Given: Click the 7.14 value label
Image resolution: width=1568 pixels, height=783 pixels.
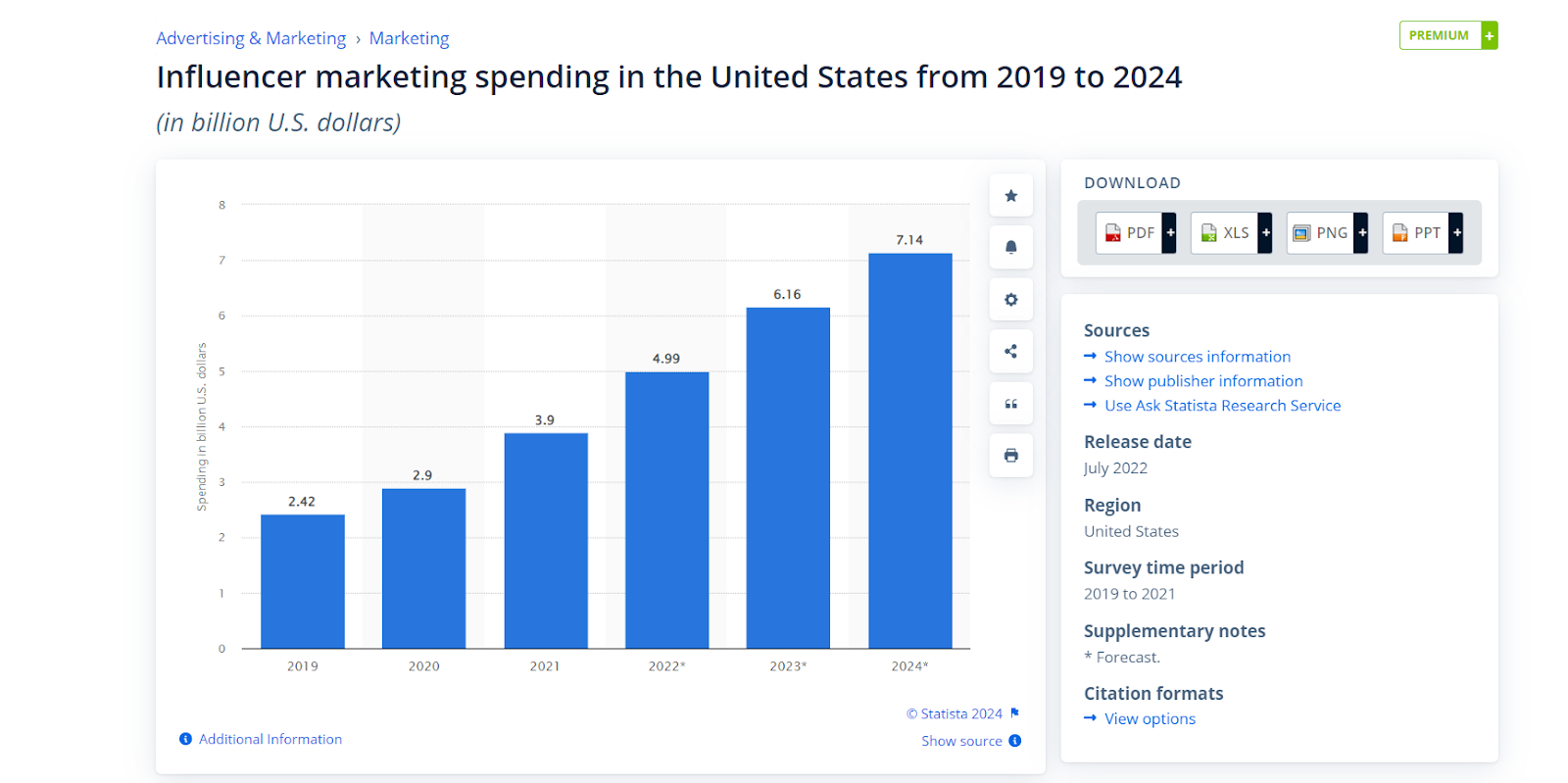Looking at the screenshot, I should 909,240.
